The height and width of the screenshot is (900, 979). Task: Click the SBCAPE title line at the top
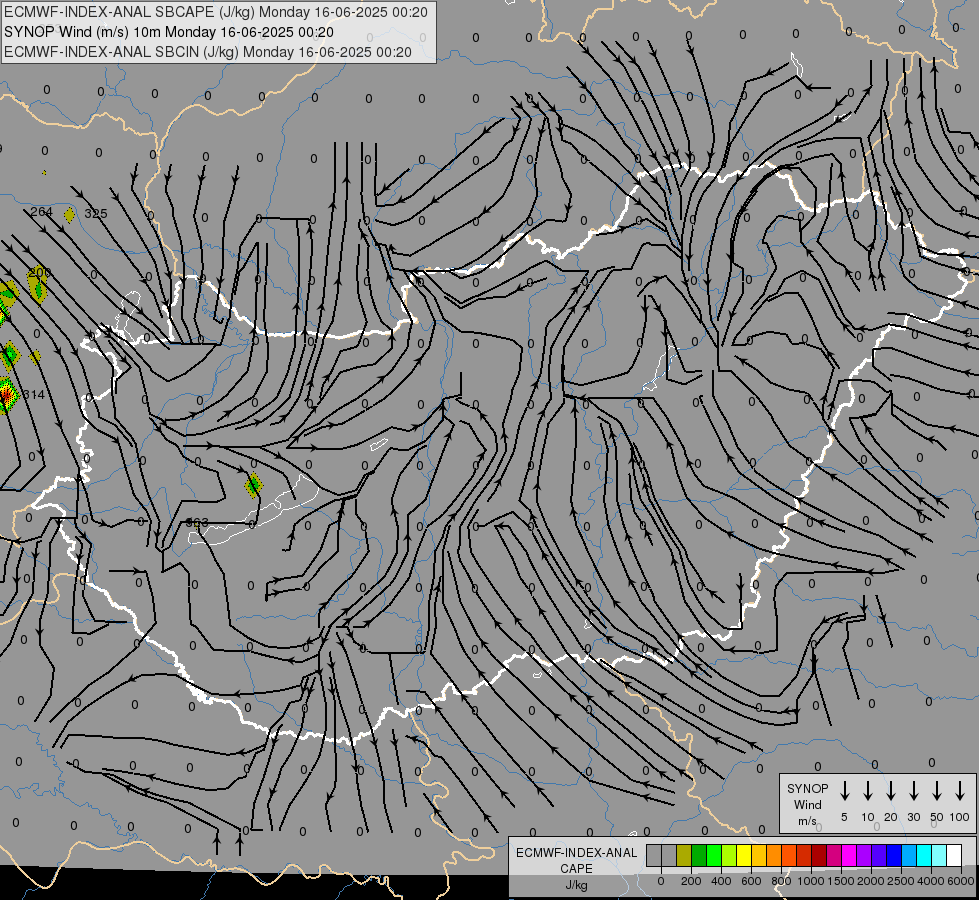tap(215, 12)
